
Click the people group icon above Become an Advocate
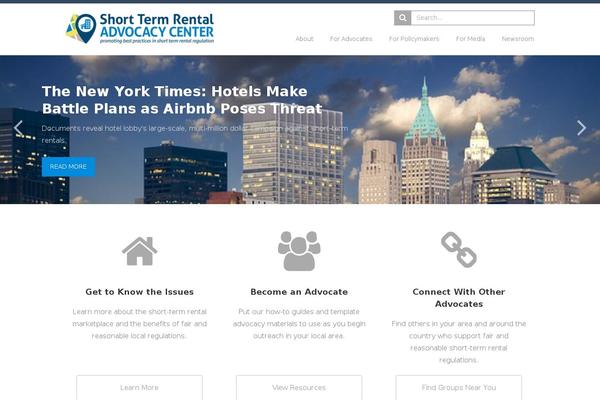[x=299, y=251]
